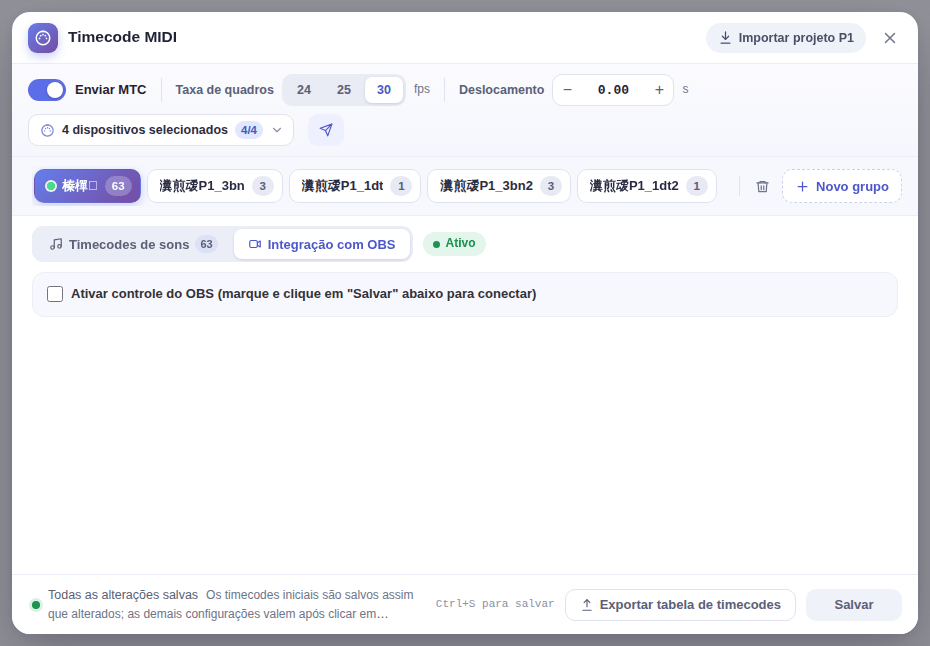
Task: Set frame rate to 24 fps
Action: point(304,90)
